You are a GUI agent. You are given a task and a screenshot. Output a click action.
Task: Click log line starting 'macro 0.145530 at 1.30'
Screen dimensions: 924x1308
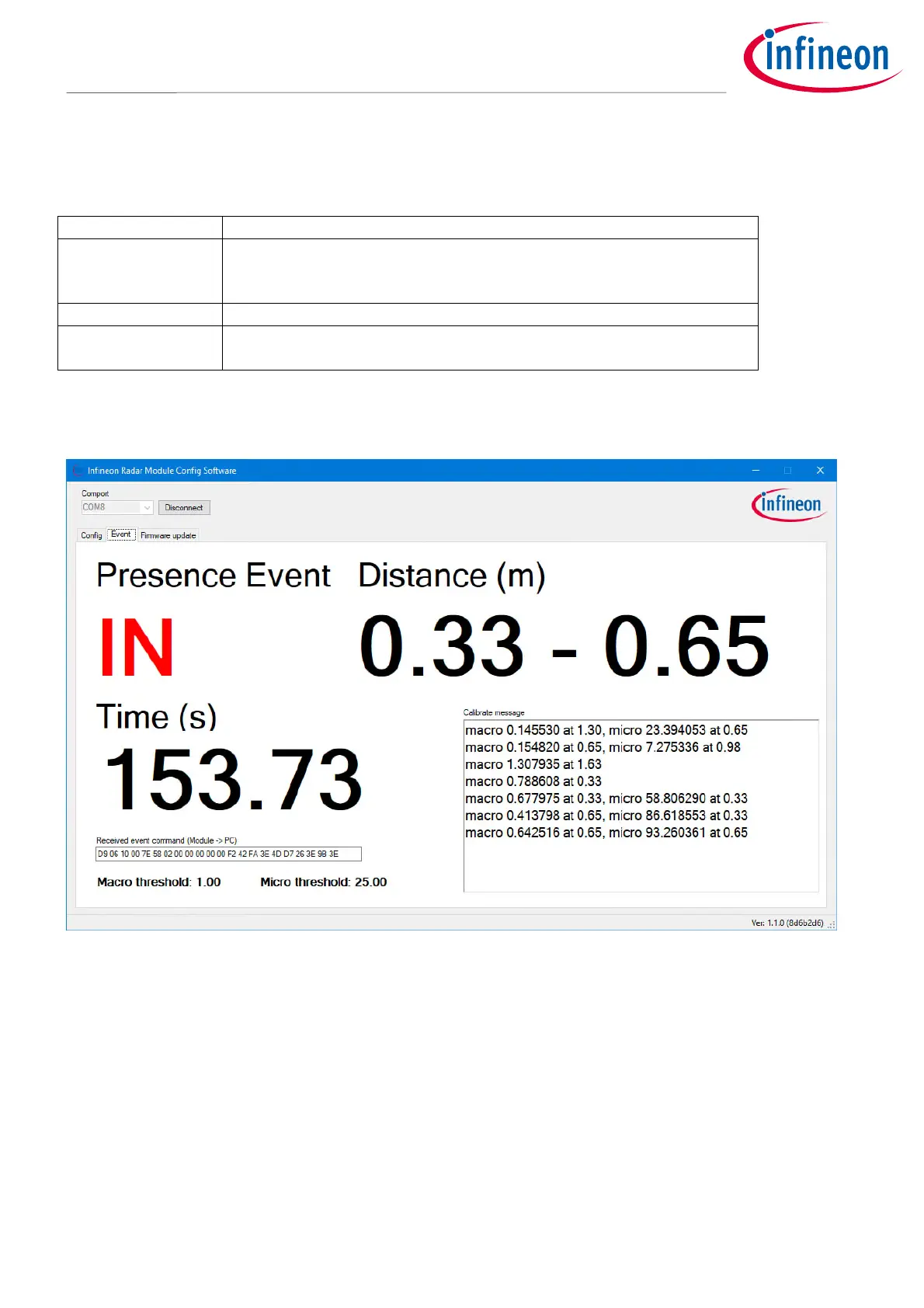coord(606,730)
